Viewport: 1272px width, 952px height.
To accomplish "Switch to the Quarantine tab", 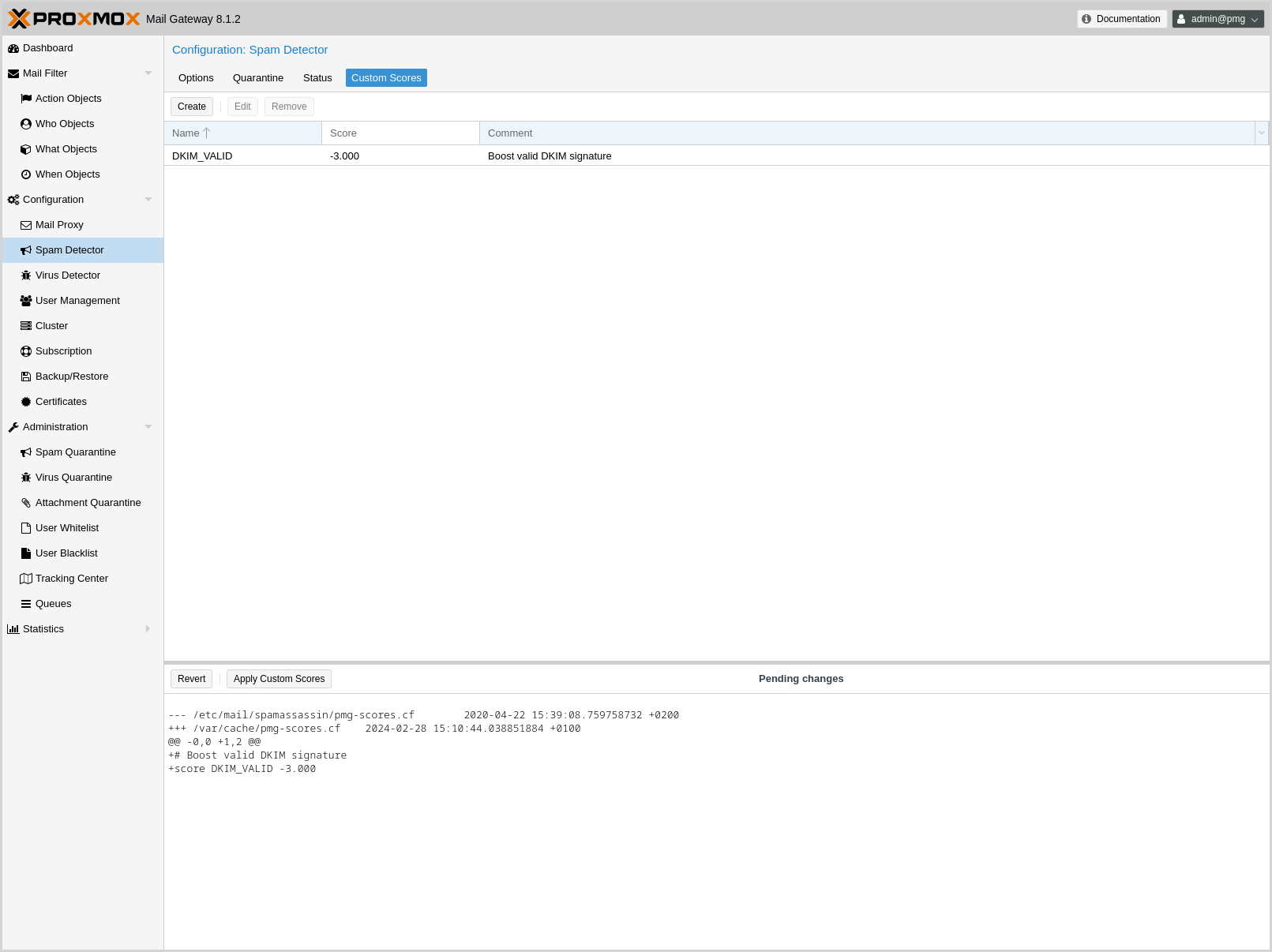I will click(258, 78).
